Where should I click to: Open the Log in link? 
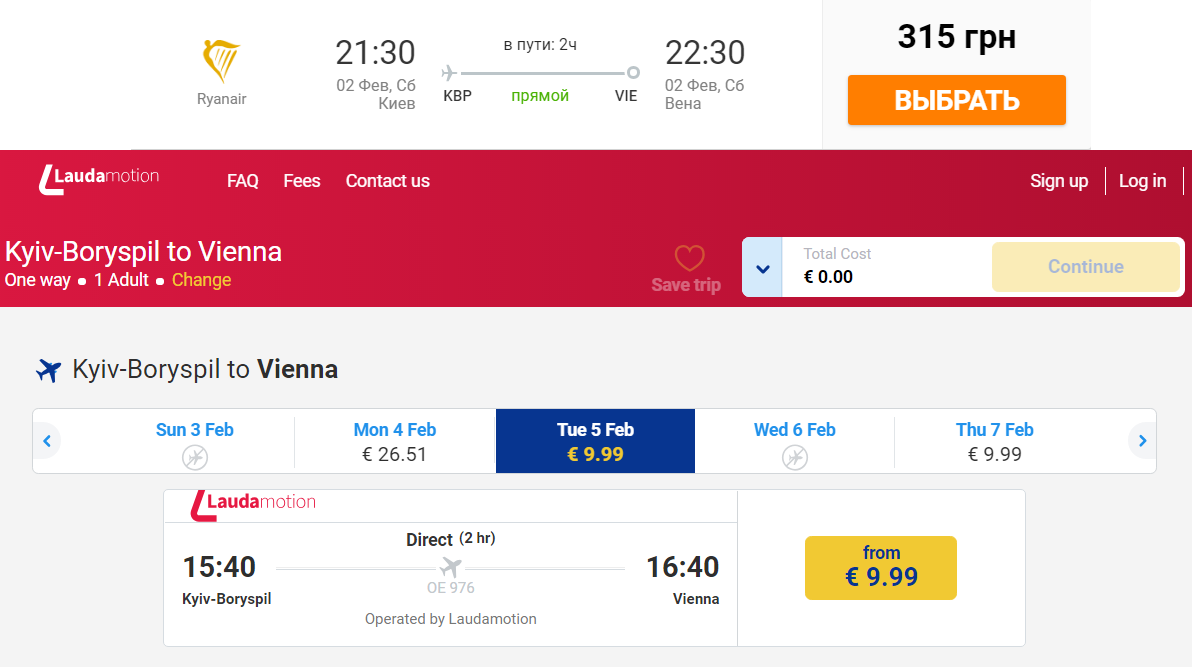point(1142,181)
